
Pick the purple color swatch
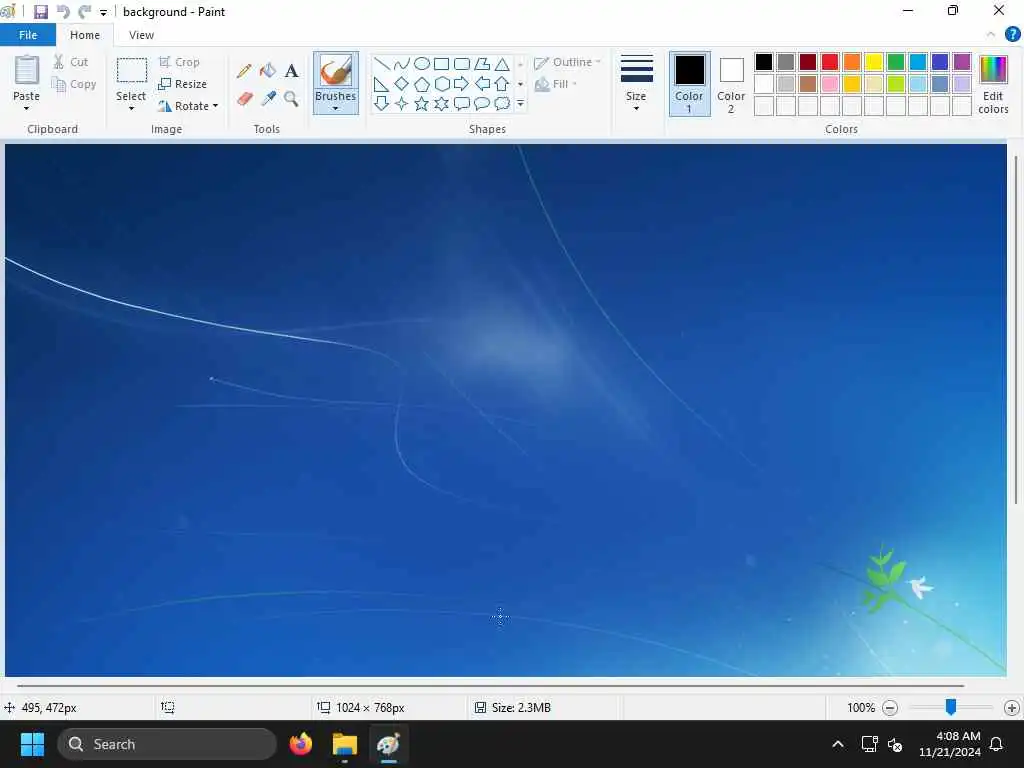(962, 62)
